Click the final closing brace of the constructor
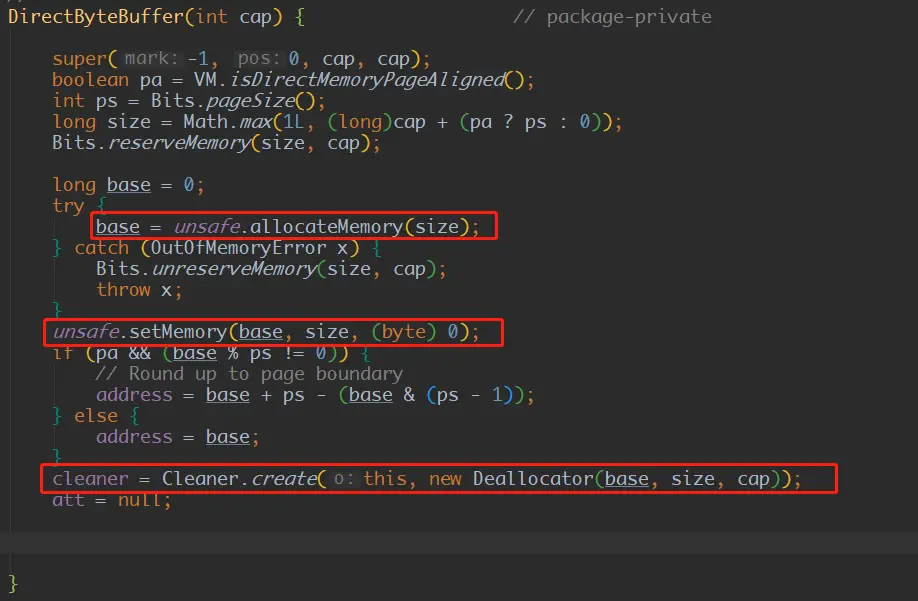The height and width of the screenshot is (601, 918). point(13,584)
